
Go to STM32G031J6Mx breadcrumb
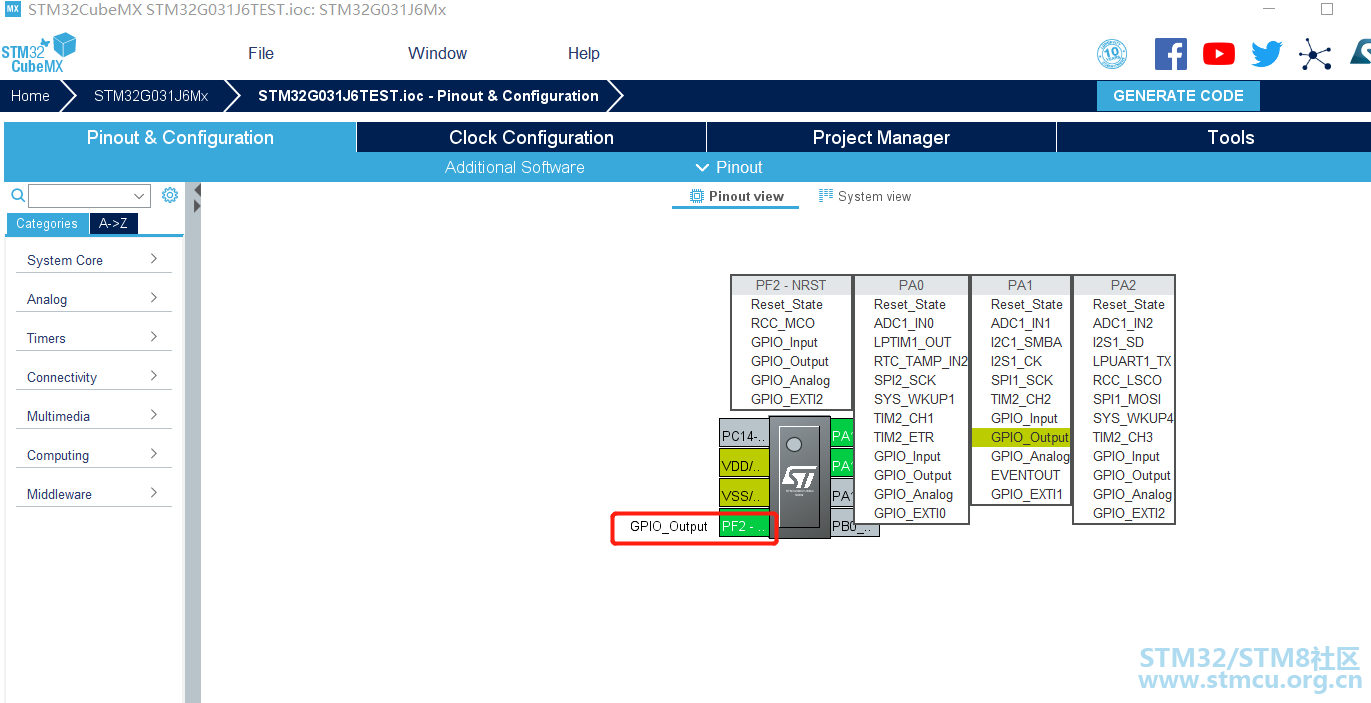click(x=151, y=96)
